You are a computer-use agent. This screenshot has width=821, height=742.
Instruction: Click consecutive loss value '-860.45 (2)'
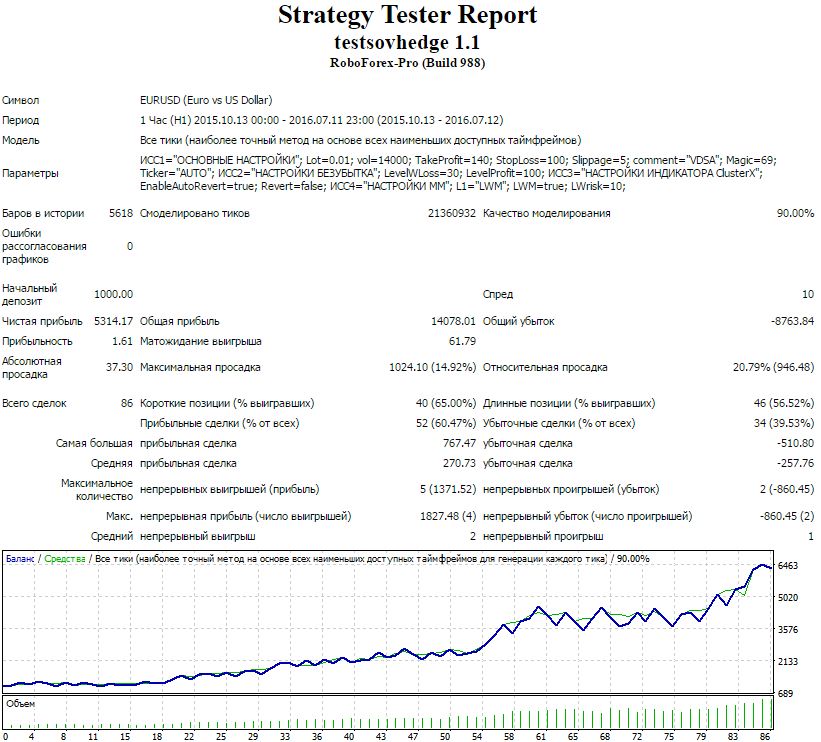tap(787, 516)
